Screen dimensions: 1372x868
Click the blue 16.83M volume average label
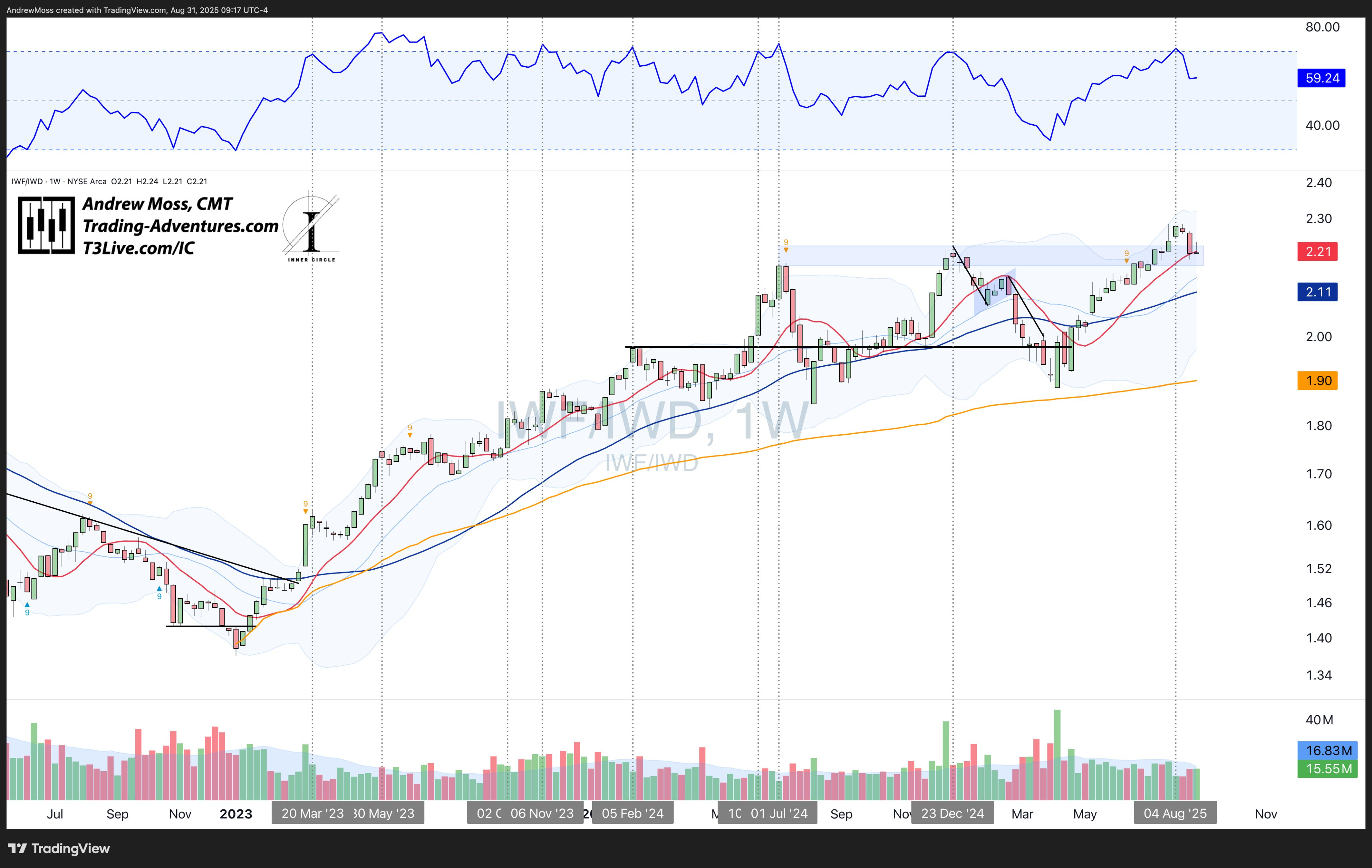[1327, 750]
